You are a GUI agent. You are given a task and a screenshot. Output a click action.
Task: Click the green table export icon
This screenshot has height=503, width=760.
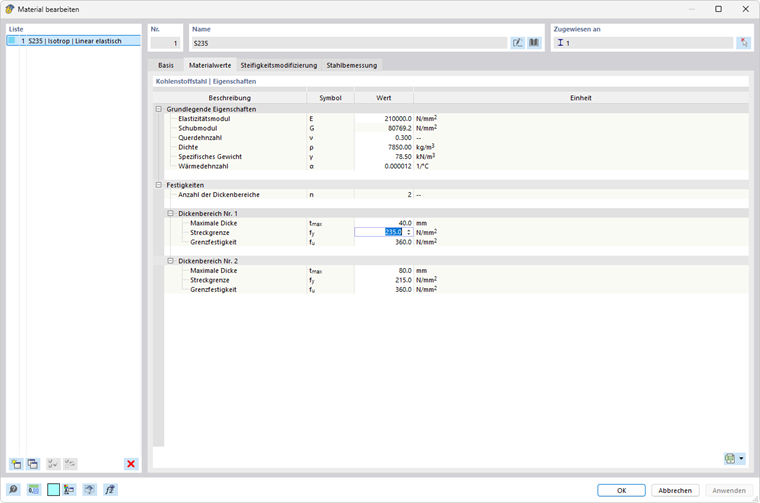coord(729,458)
